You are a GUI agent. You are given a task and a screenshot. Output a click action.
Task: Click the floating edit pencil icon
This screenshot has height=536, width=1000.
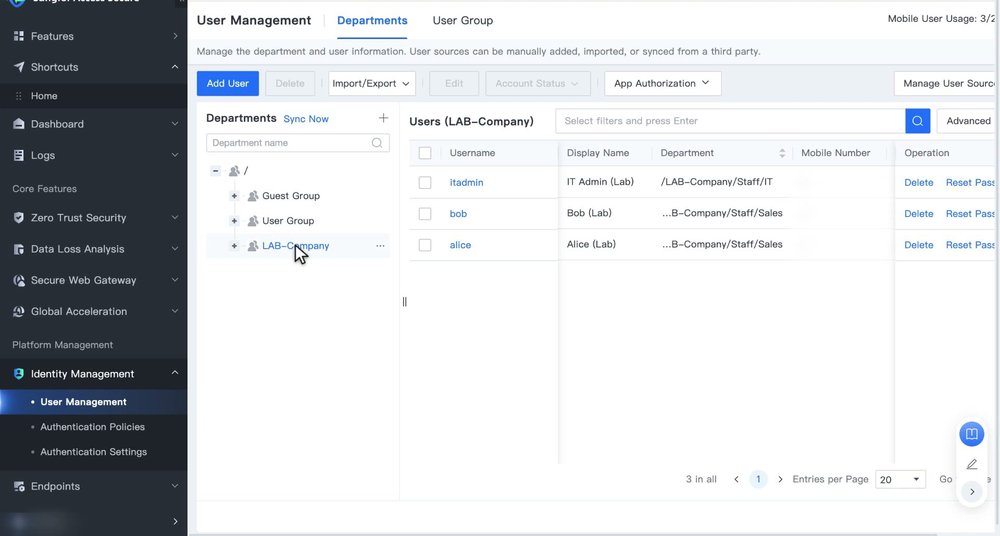(x=971, y=465)
